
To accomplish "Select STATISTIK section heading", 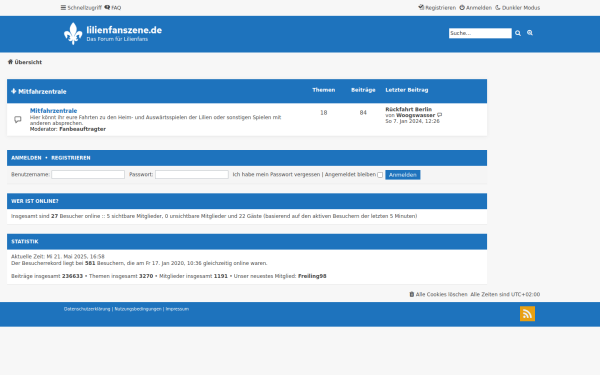I will pyautogui.click(x=25, y=241).
